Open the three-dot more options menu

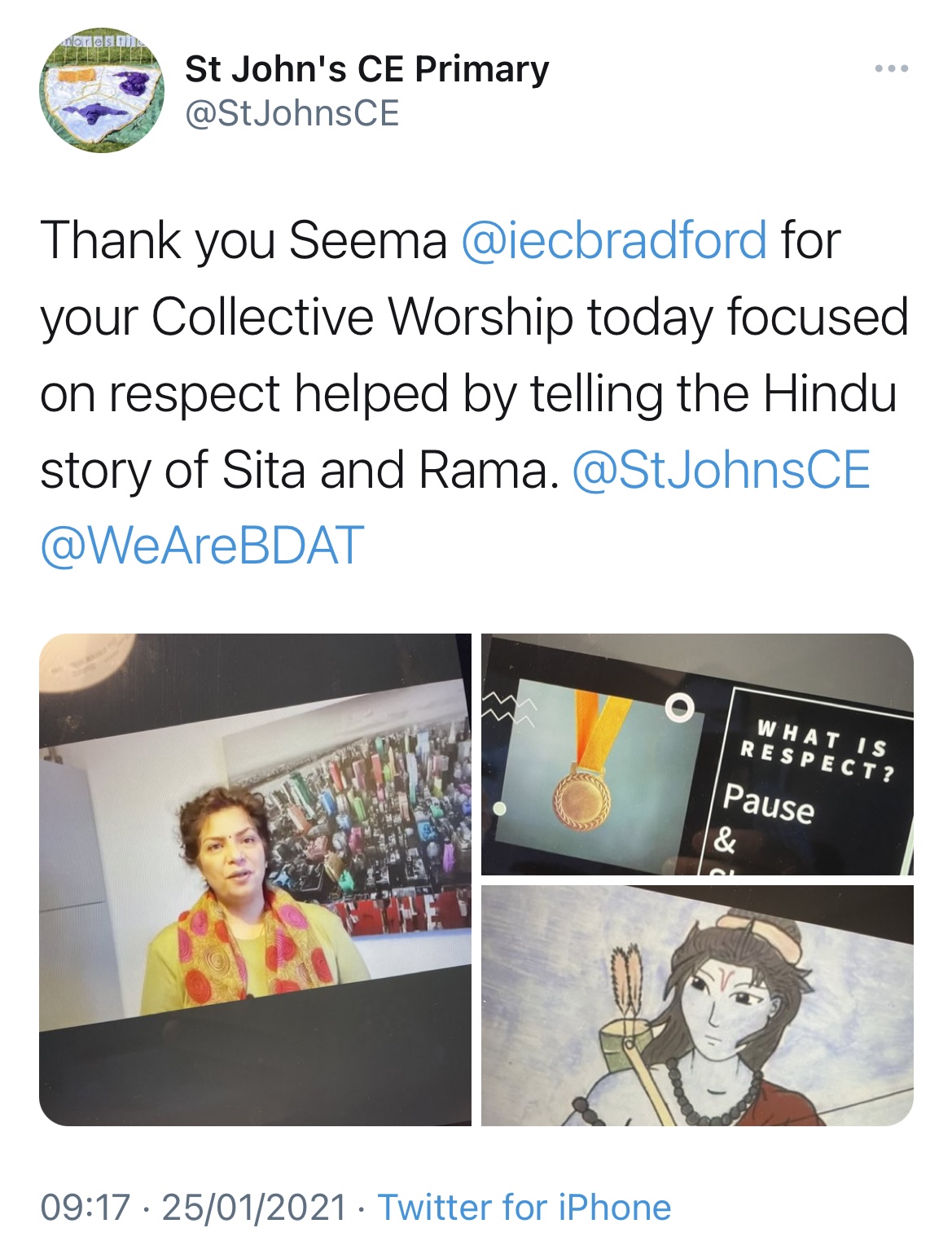point(891,69)
